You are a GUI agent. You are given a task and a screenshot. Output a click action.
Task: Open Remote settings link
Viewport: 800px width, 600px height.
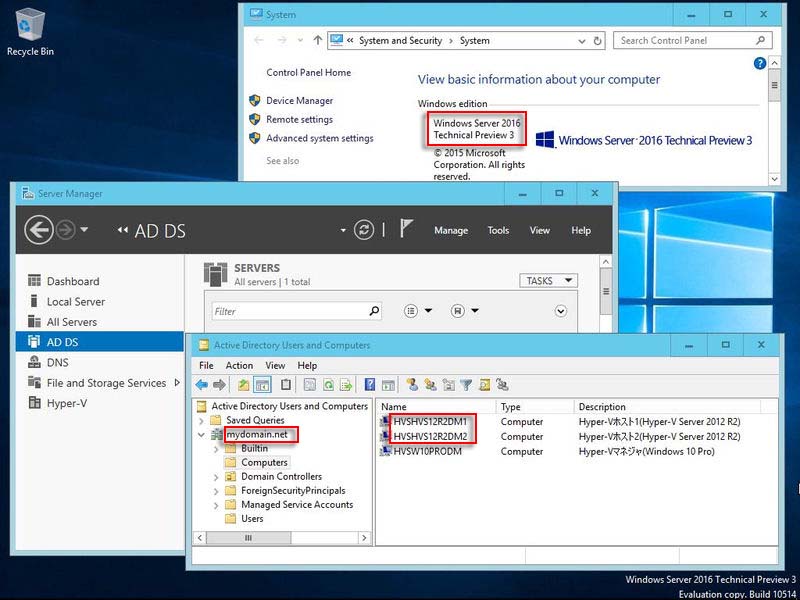click(x=299, y=119)
